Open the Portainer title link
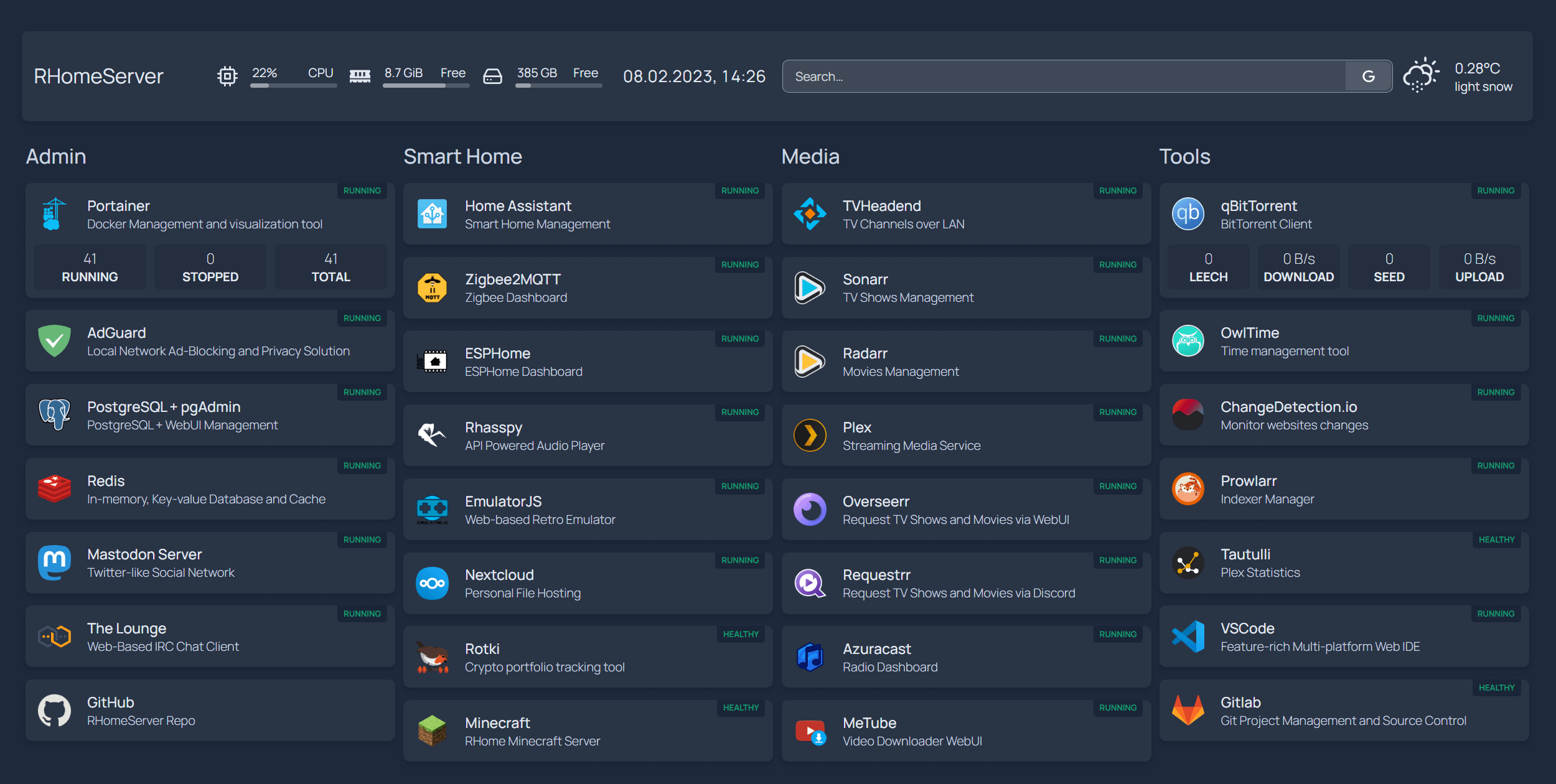Screen dimensions: 1556x784 (118, 206)
